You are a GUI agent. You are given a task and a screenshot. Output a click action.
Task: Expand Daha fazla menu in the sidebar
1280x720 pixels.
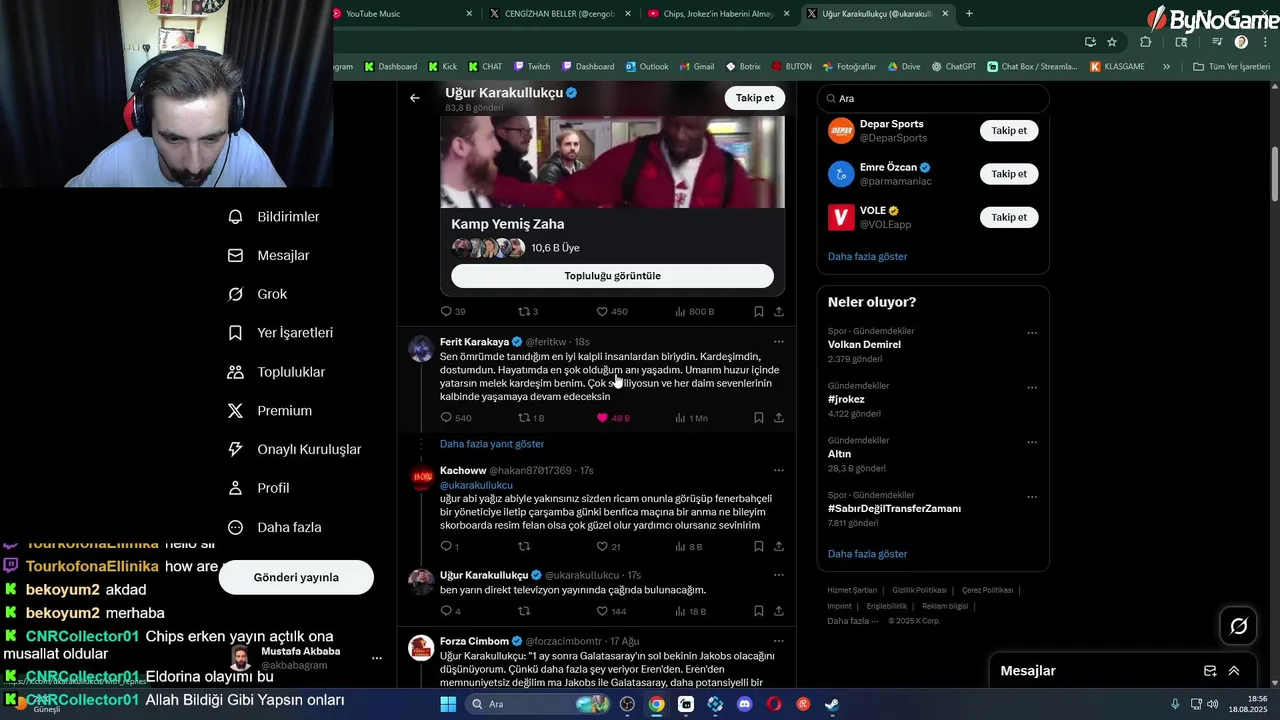275,527
